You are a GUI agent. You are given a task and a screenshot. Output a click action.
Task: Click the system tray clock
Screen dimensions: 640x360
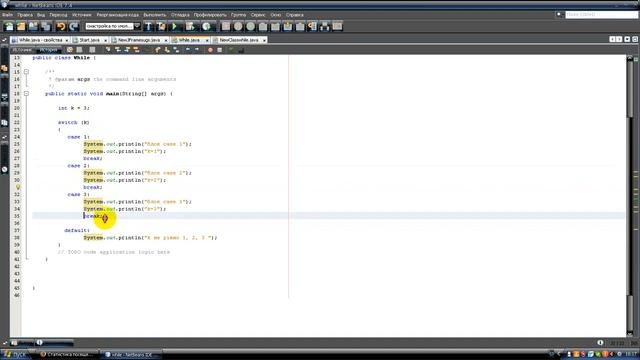click(x=631, y=354)
